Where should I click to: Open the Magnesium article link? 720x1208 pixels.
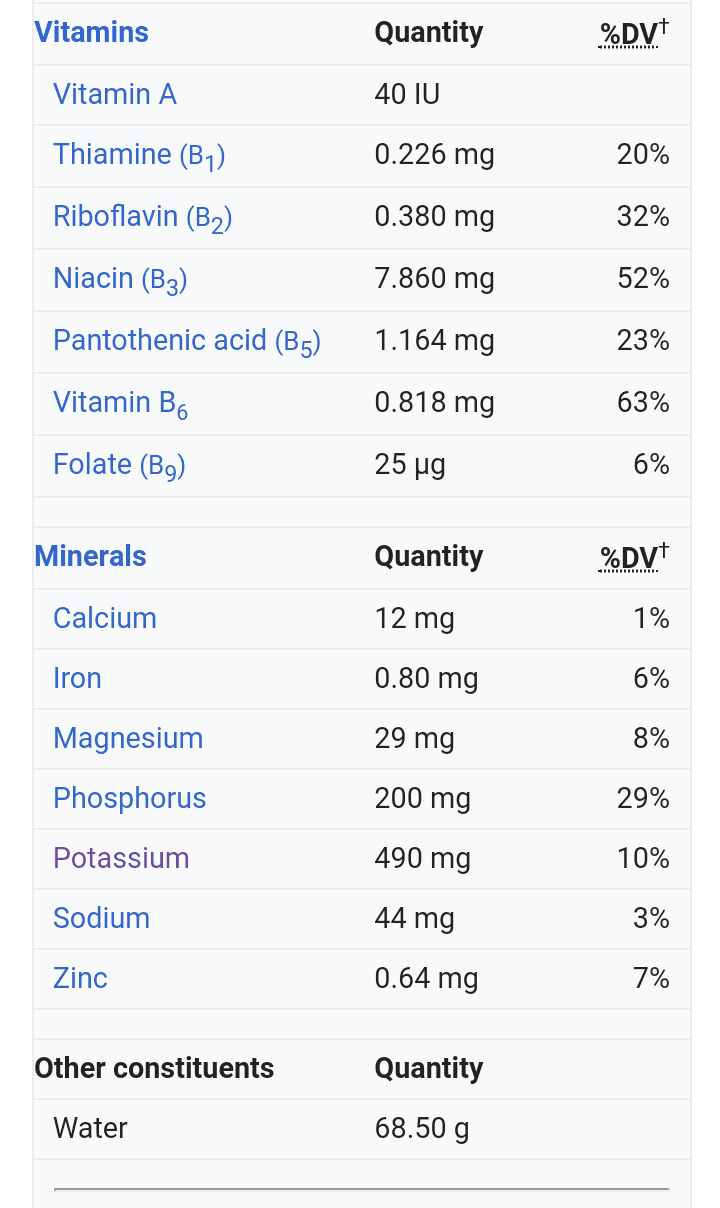[128, 738]
